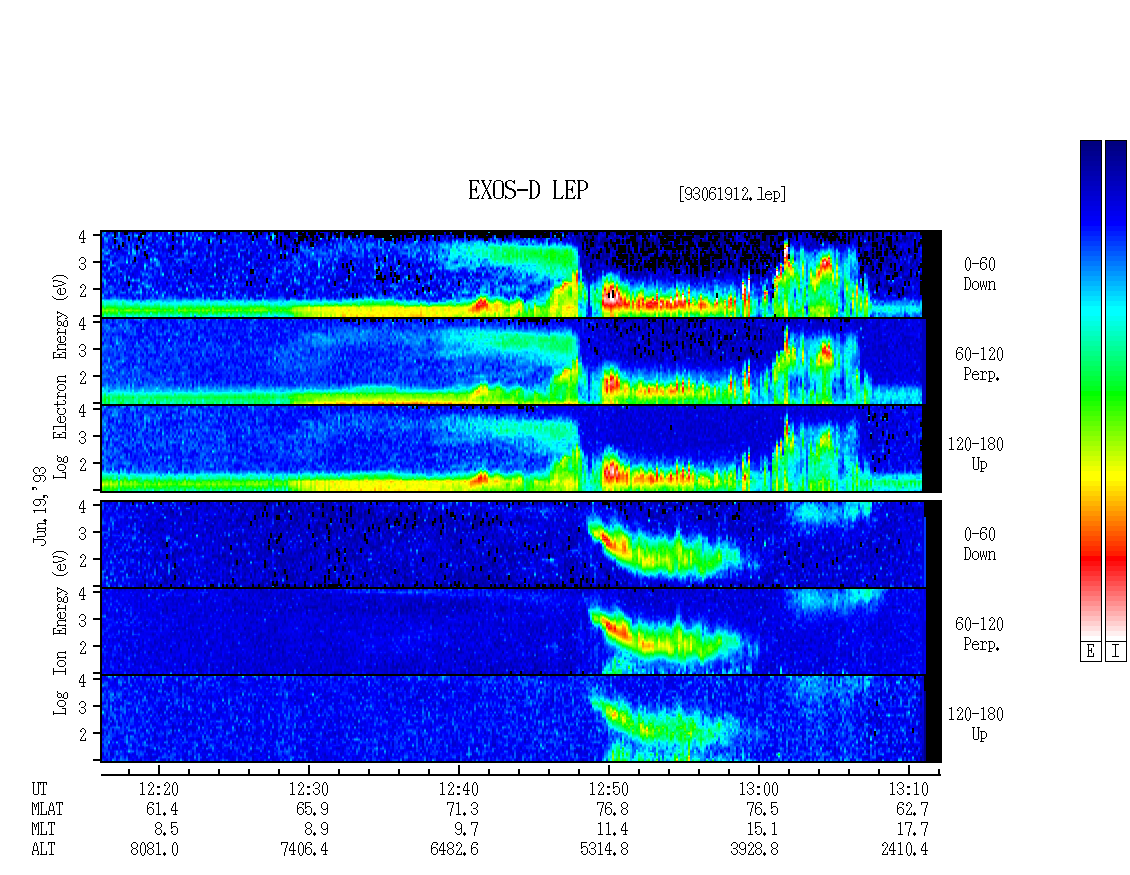Click the 13:00 UT time tick label
The image size is (1130, 875).
[758, 789]
